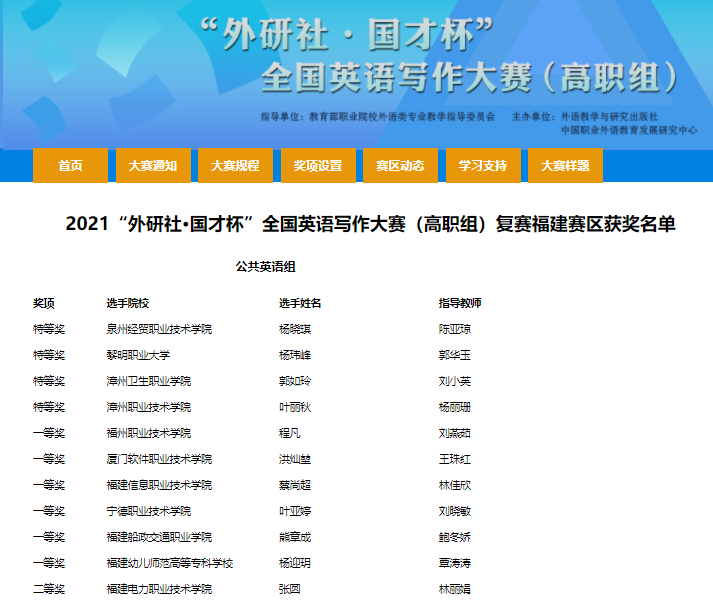
Task: Click the 选手姓名 column header
Action: click(300, 303)
